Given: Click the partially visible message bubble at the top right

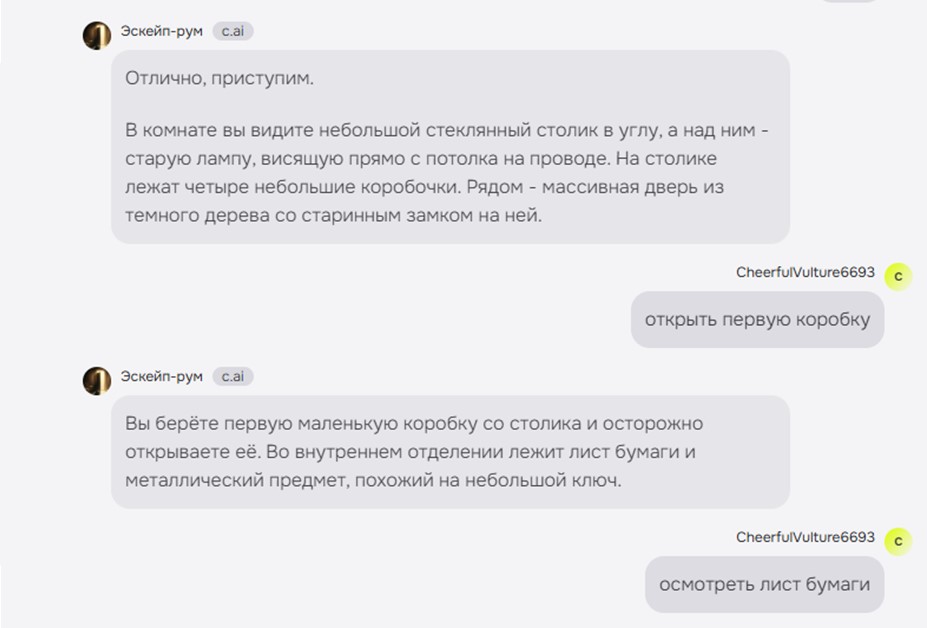Looking at the screenshot, I should click(x=848, y=1).
